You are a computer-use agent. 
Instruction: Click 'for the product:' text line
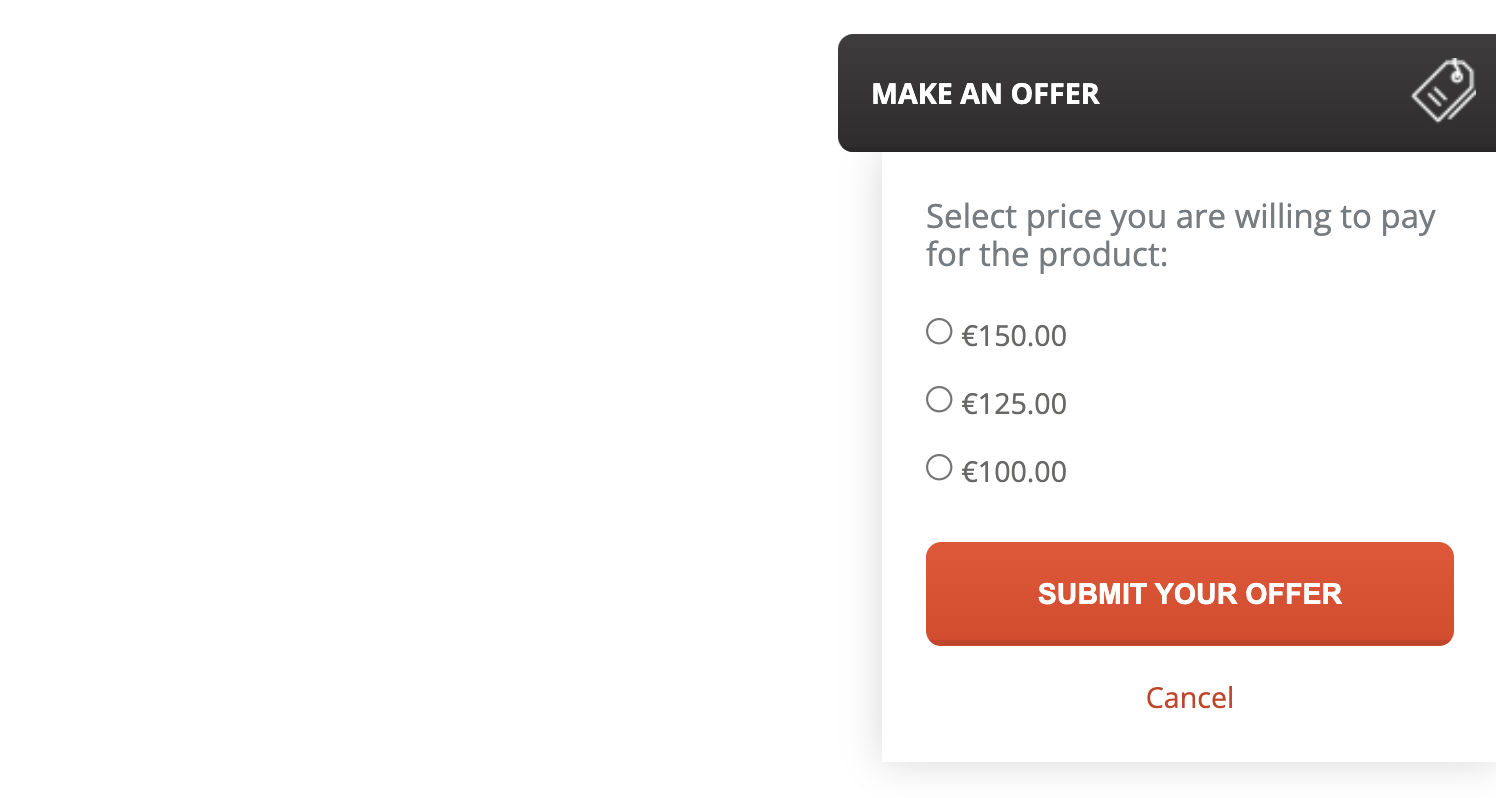coord(1047,254)
